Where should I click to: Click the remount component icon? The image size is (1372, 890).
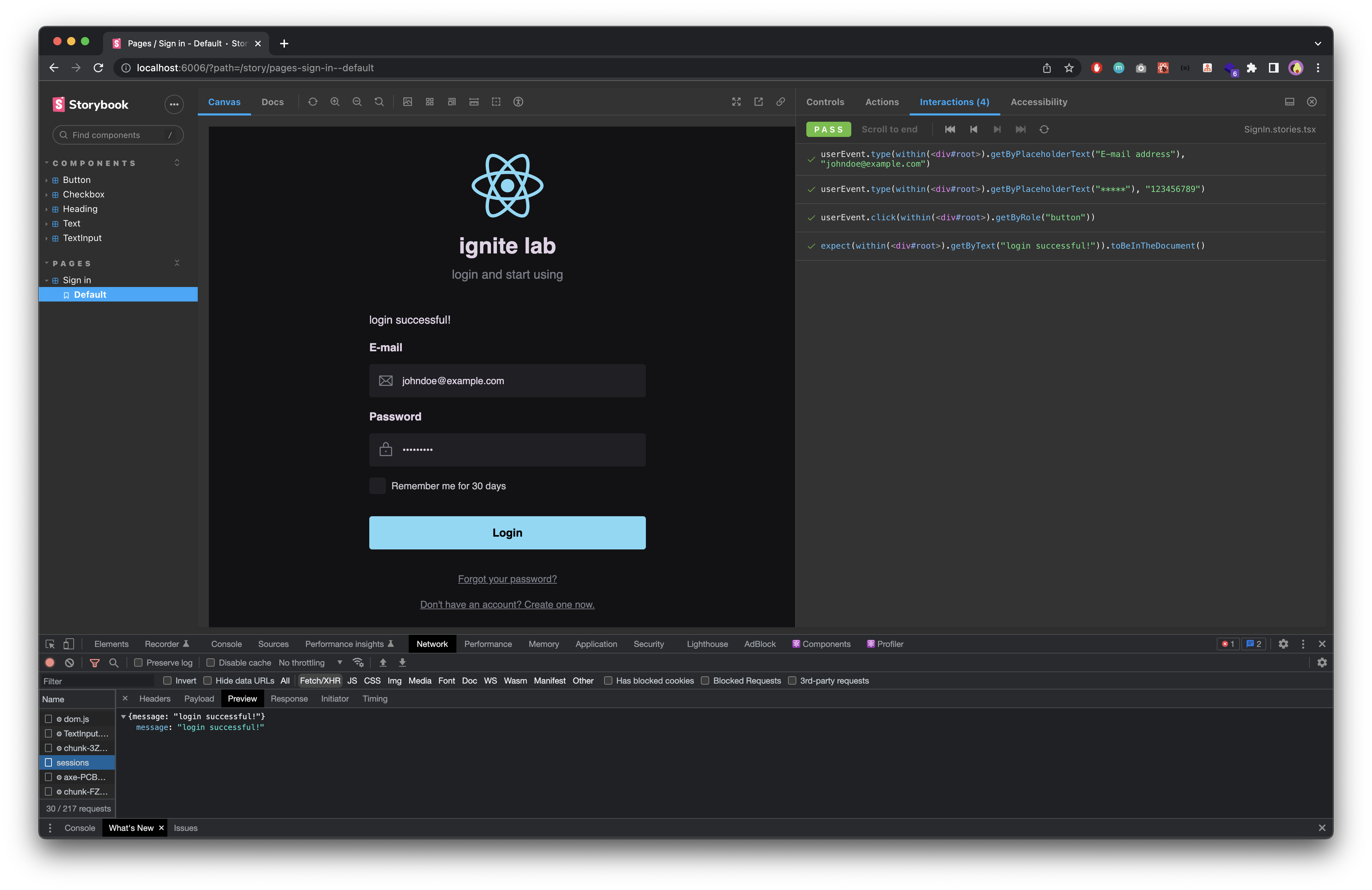[x=313, y=102]
